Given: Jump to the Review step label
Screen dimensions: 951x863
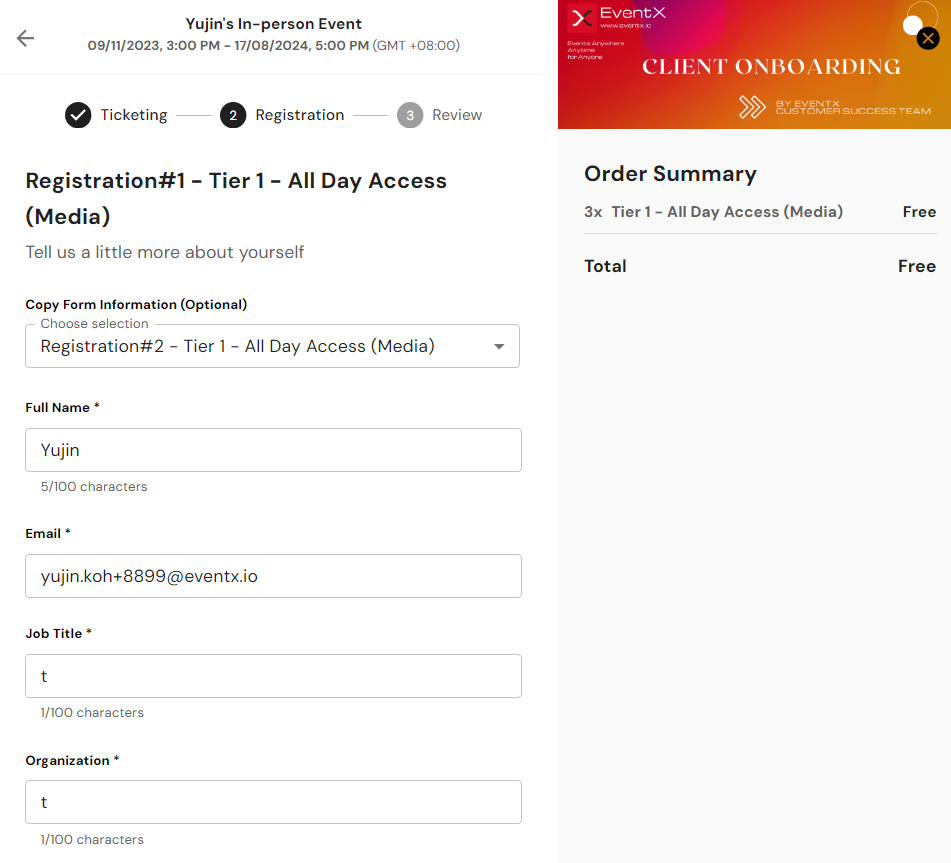Looking at the screenshot, I should click(x=457, y=115).
